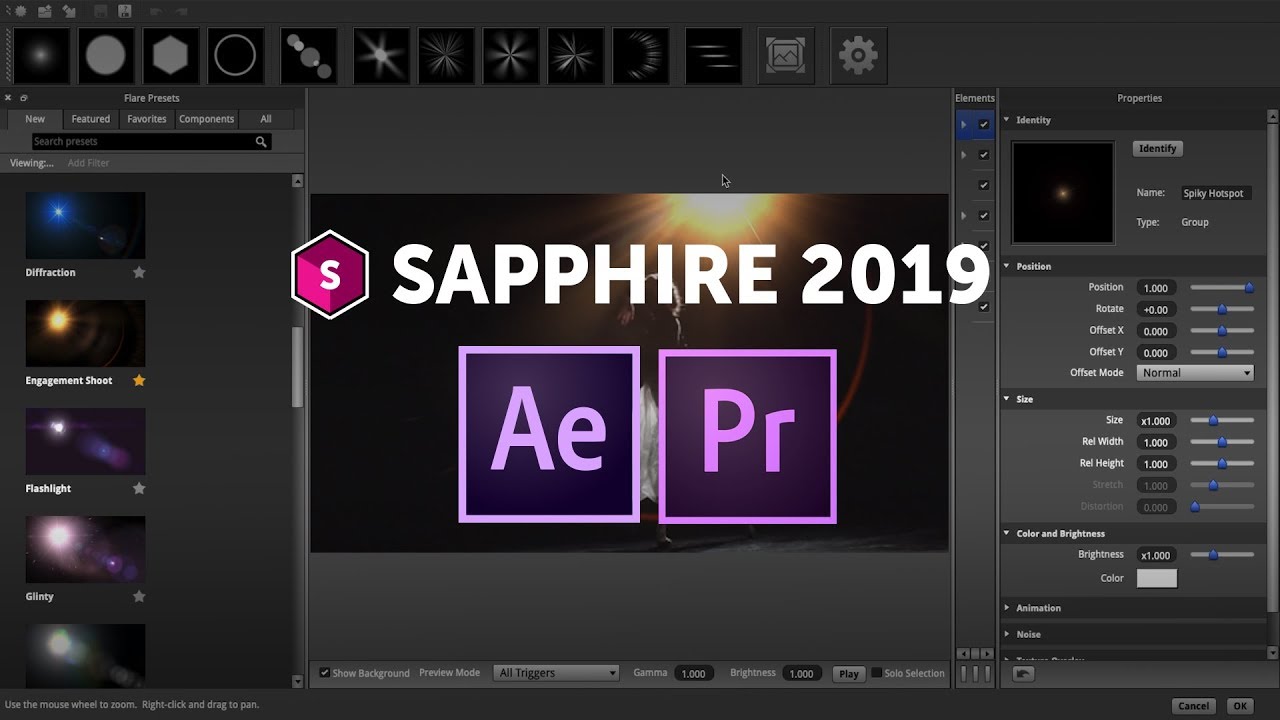Image resolution: width=1280 pixels, height=720 pixels.
Task: Expand the Noise section
Action: [x=1007, y=634]
